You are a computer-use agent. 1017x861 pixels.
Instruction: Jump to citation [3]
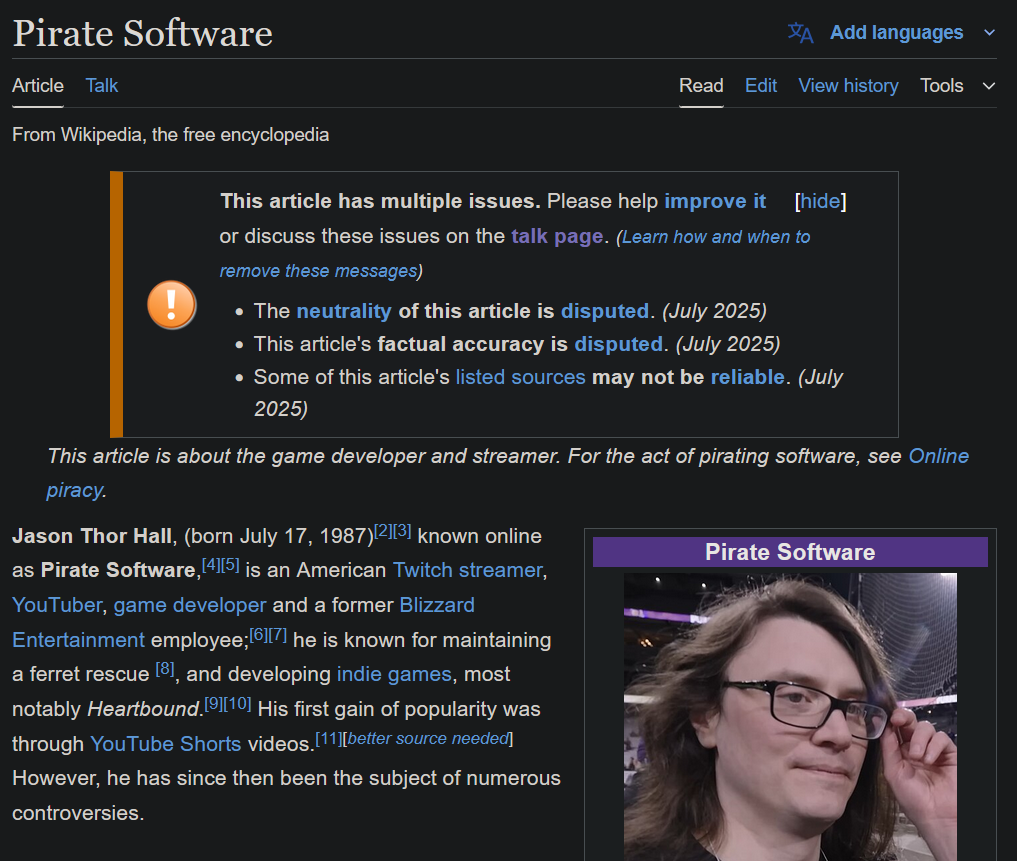click(402, 531)
